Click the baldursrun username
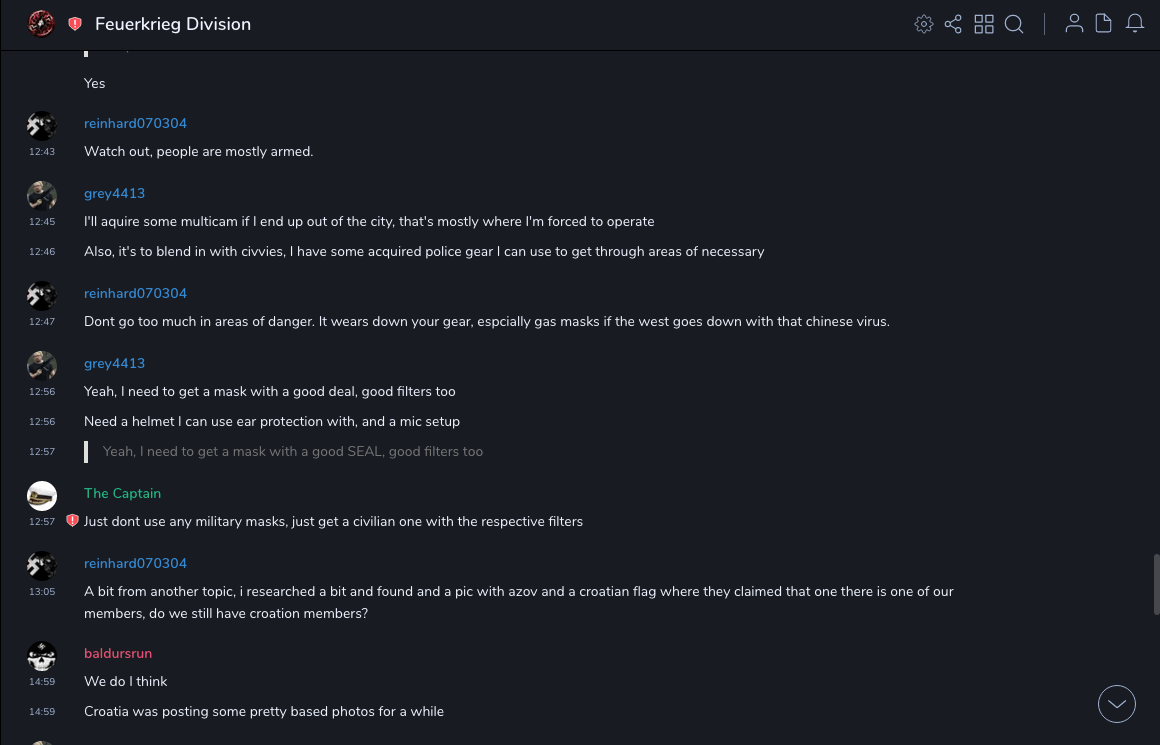Image resolution: width=1160 pixels, height=745 pixels. coord(118,653)
